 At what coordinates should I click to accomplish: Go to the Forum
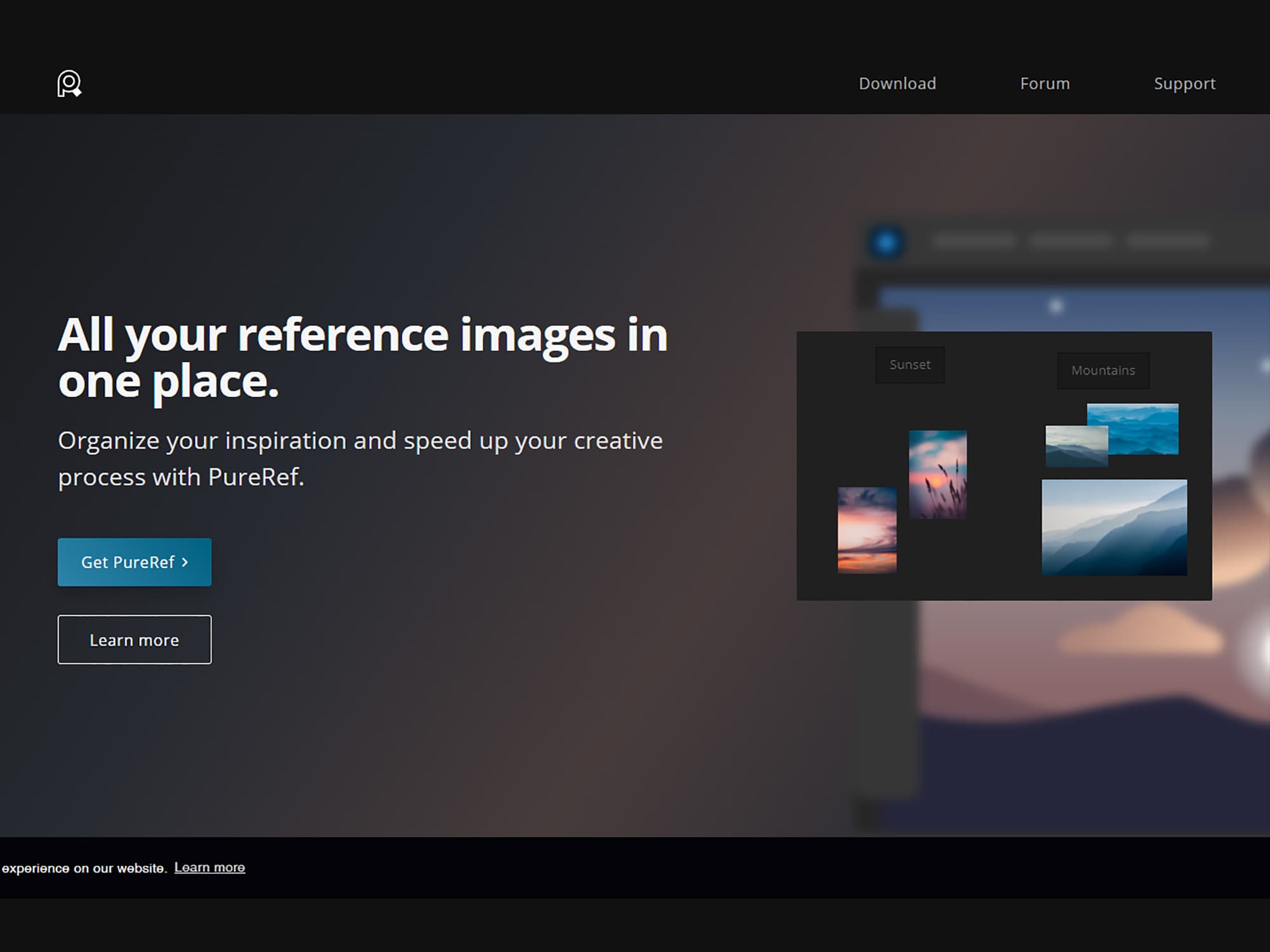tap(1045, 83)
